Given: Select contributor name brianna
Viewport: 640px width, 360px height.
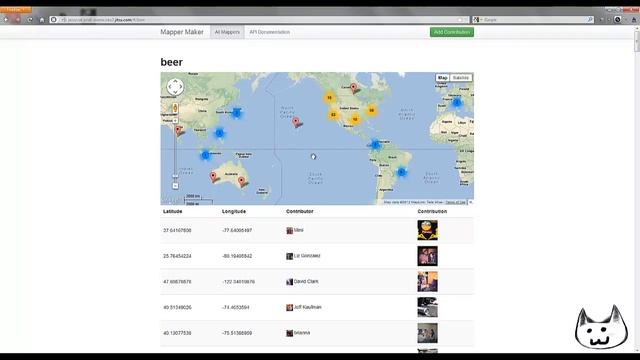Looking at the screenshot, I should (x=302, y=333).
